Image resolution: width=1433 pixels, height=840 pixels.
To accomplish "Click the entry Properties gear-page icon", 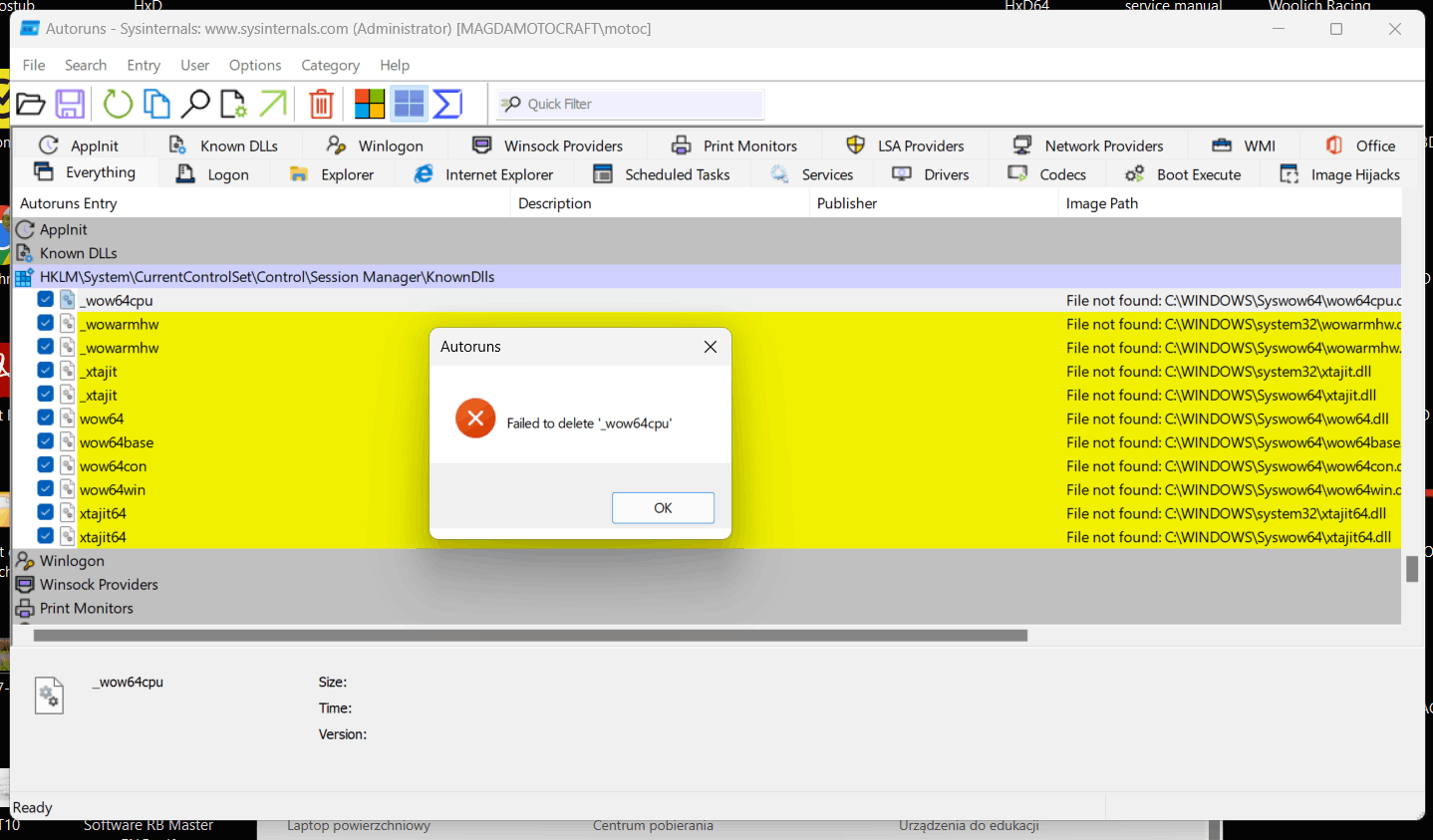I will pyautogui.click(x=233, y=104).
